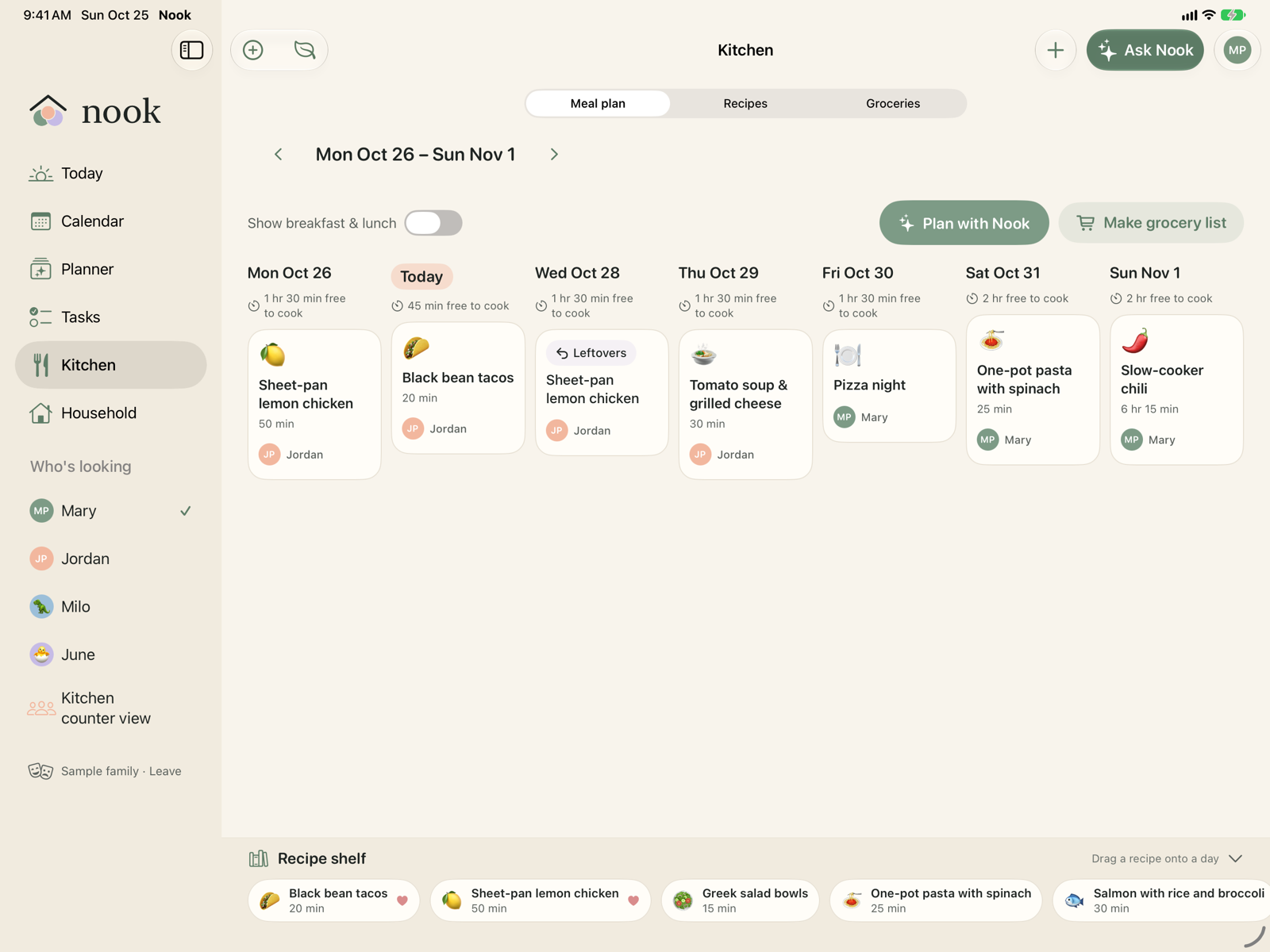
Task: Open Tasks from the sidebar
Action: [x=111, y=317]
